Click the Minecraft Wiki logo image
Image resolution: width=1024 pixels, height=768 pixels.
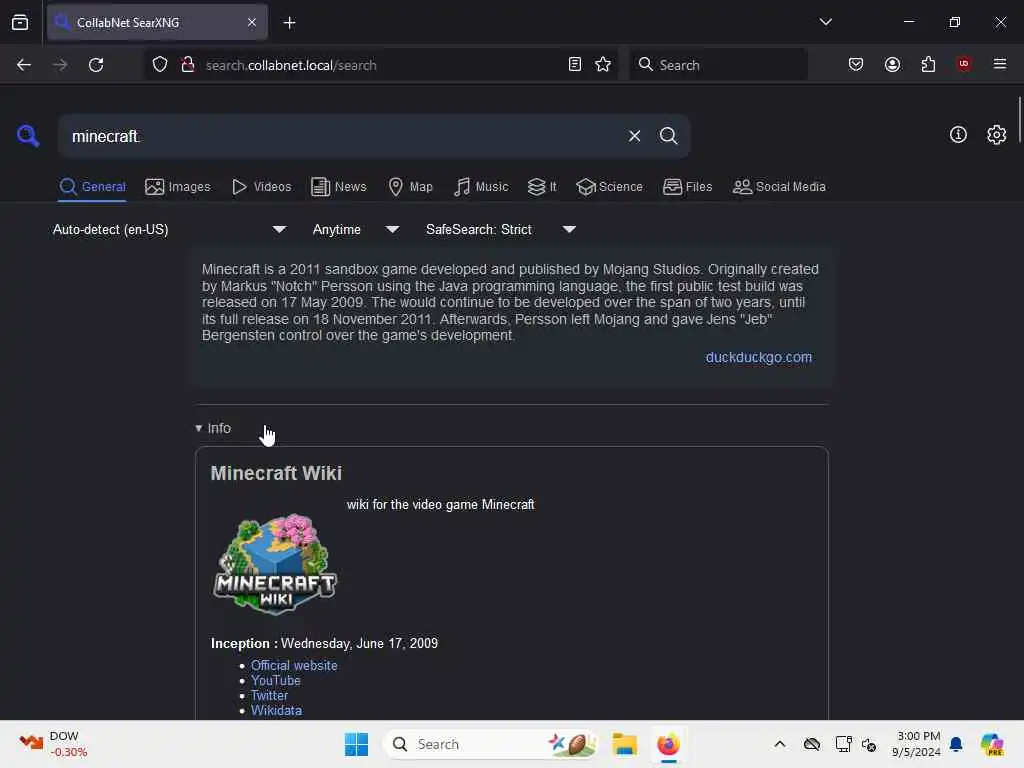pyautogui.click(x=275, y=564)
